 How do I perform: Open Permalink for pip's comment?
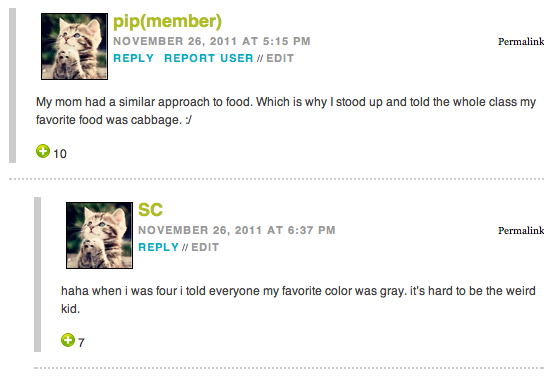point(521,42)
